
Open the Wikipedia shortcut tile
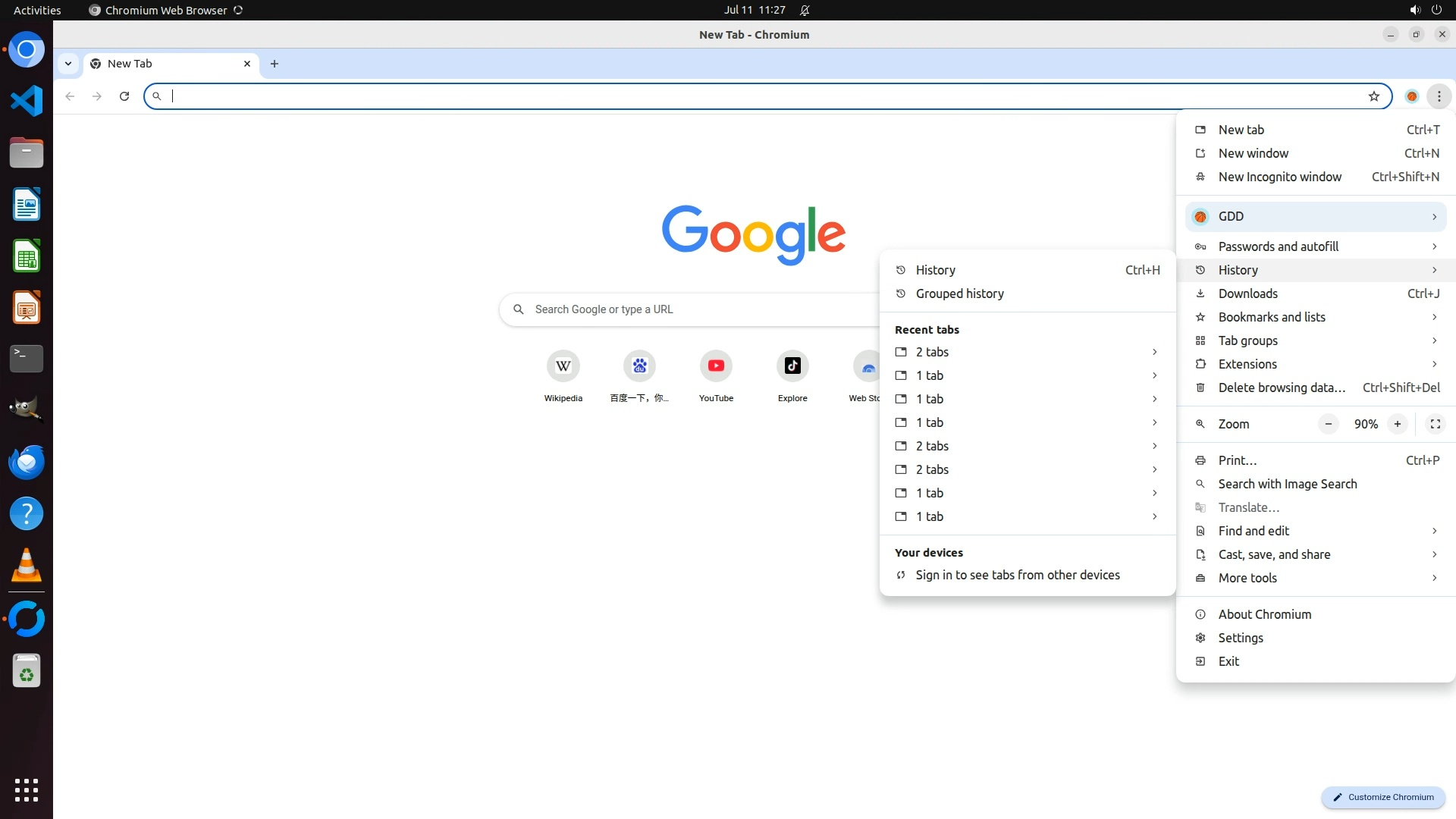(563, 366)
